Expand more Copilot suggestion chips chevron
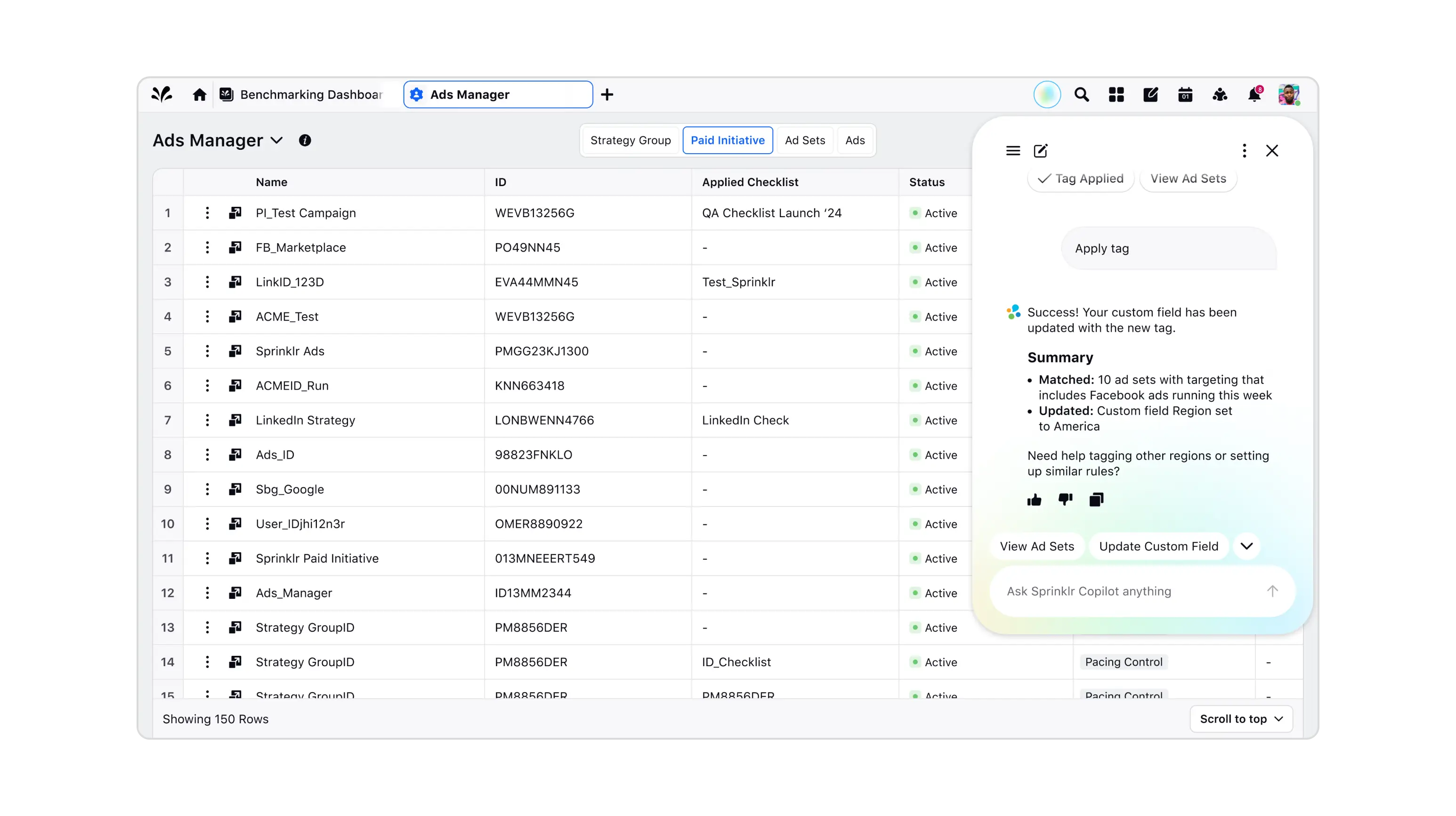The image size is (1456, 816). (x=1246, y=546)
